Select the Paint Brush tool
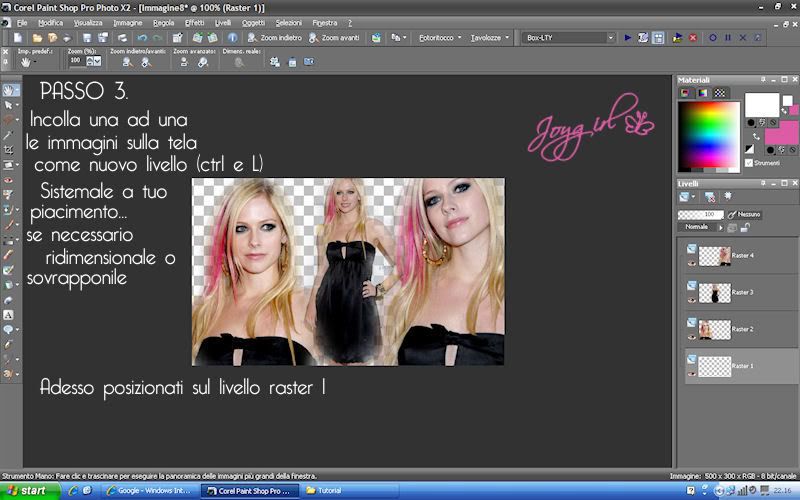 pyautogui.click(x=9, y=225)
